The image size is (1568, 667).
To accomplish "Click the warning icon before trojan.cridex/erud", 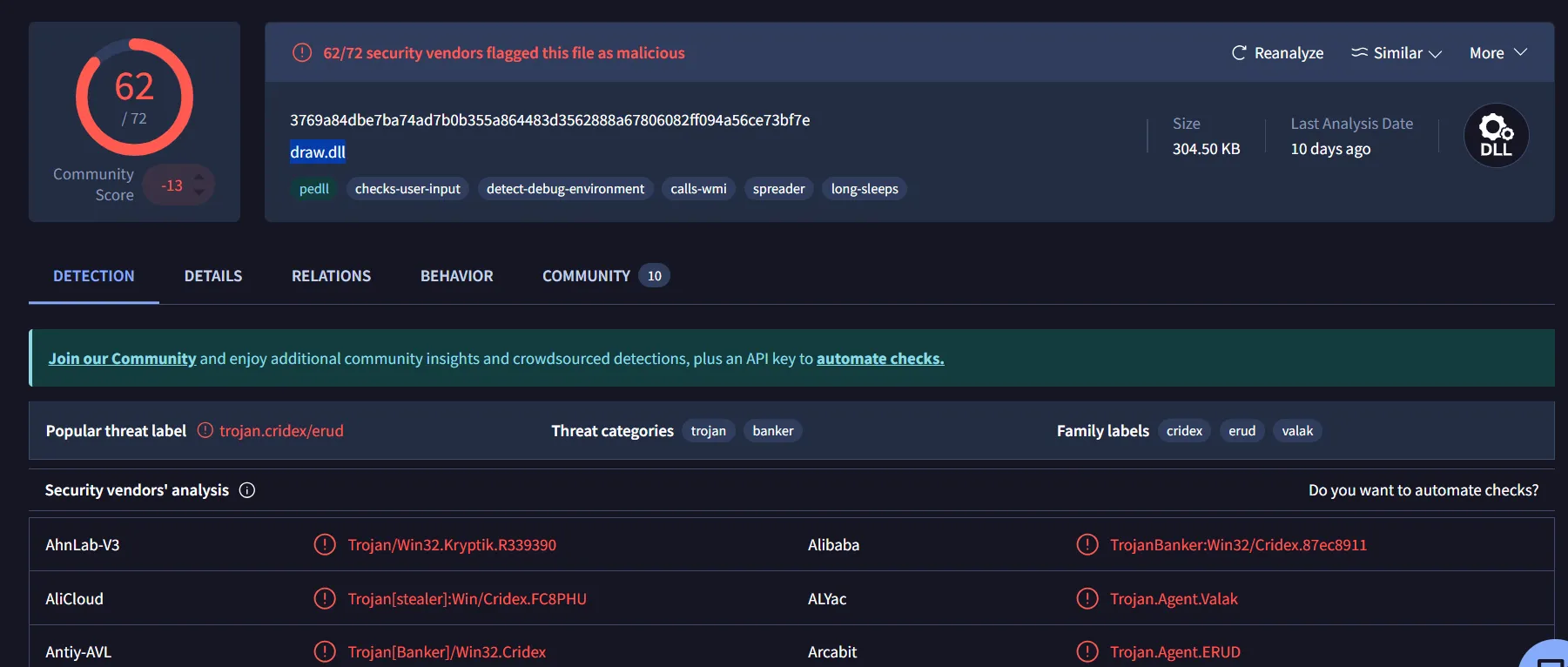I will (205, 430).
